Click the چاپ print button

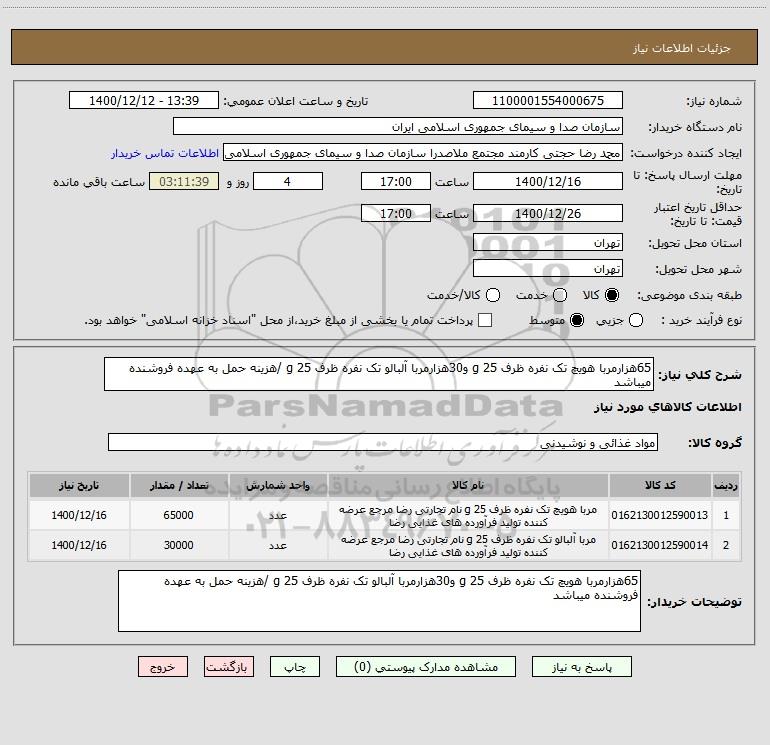tap(295, 667)
